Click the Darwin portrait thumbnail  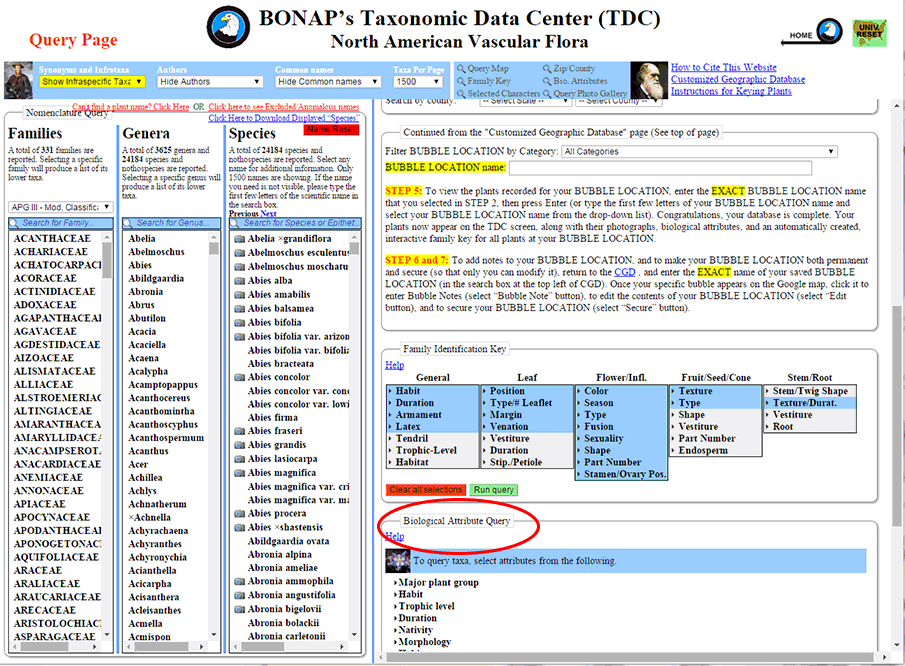pyautogui.click(x=649, y=80)
